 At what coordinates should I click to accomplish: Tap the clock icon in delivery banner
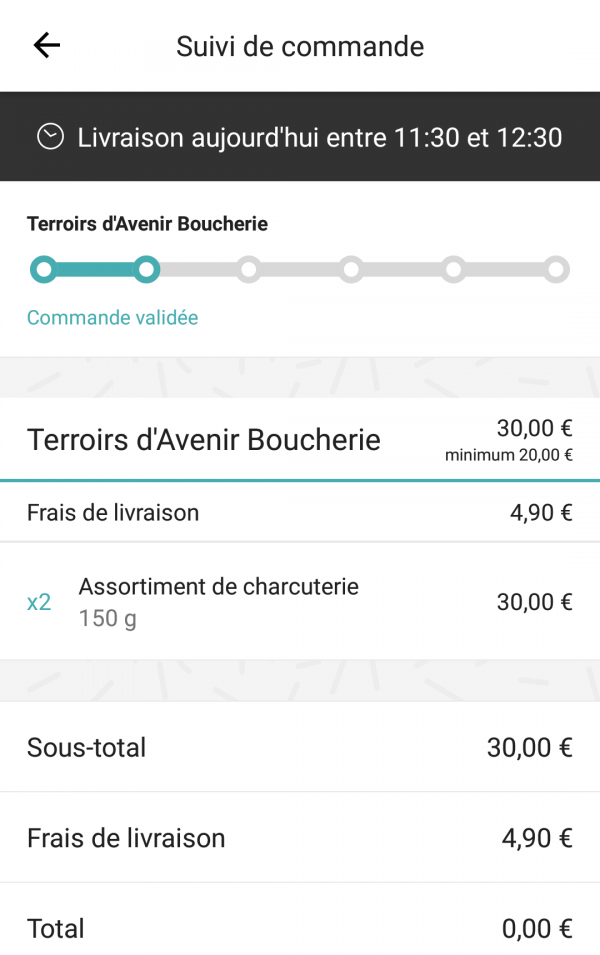[50, 136]
